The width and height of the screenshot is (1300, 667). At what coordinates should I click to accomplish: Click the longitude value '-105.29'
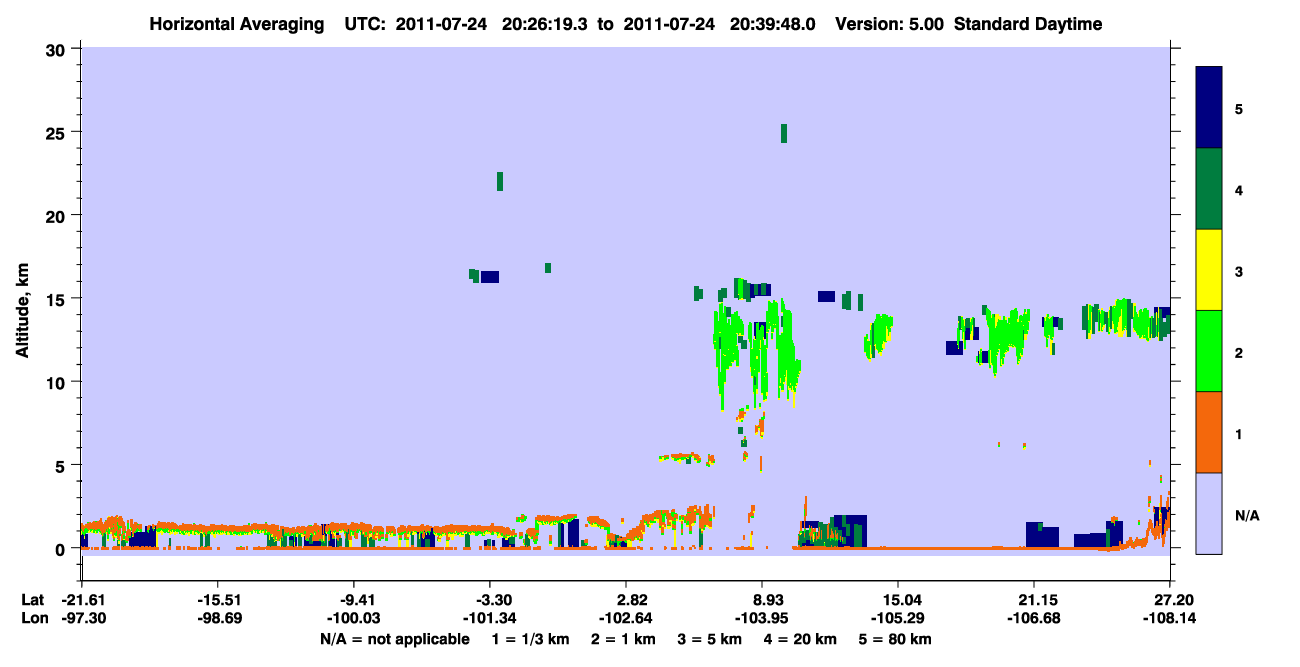coord(898,618)
